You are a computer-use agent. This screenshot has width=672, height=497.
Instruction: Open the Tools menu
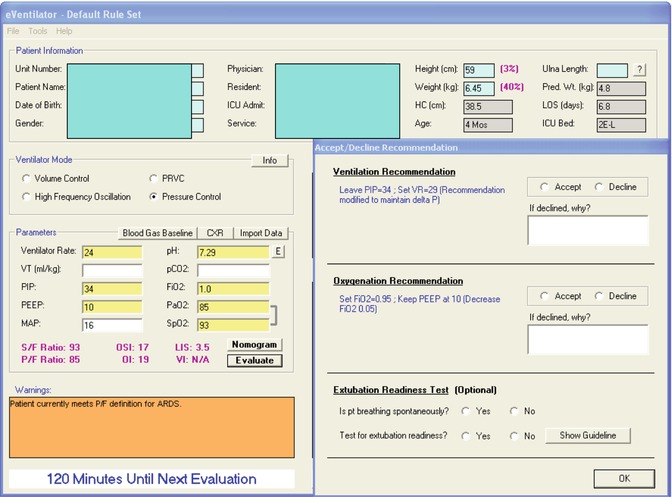(x=37, y=31)
